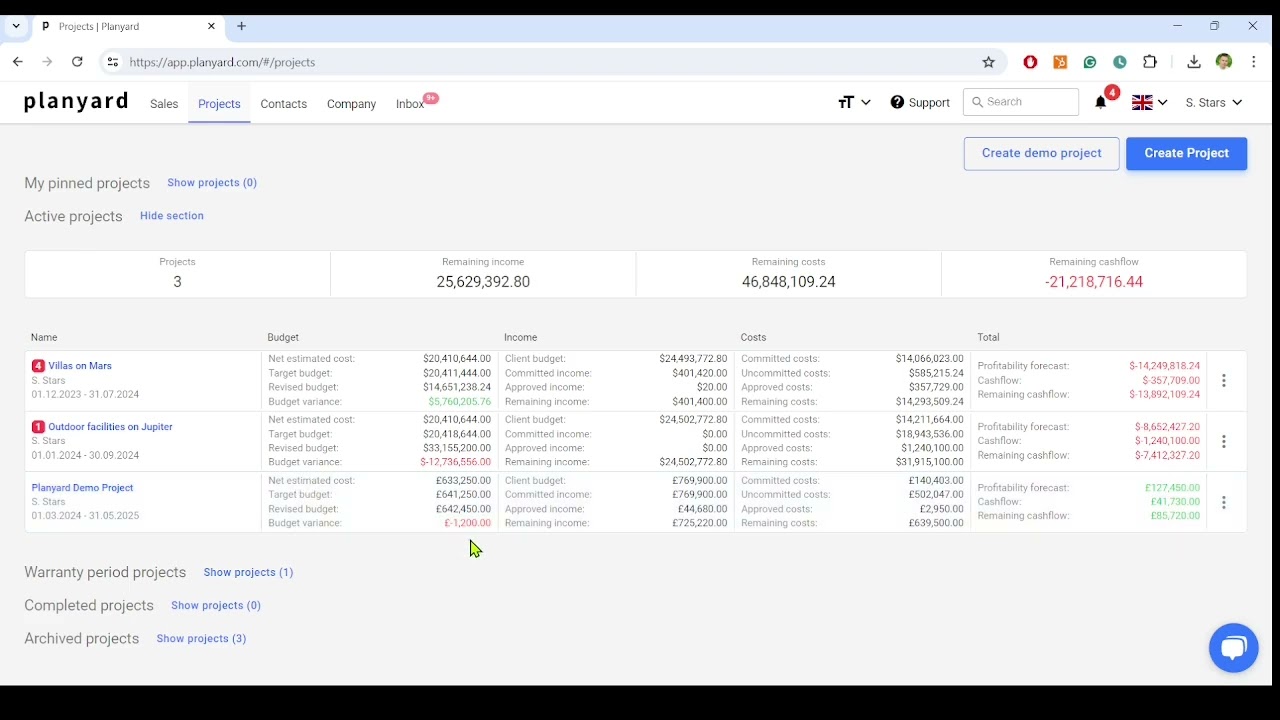
Task: View site information icon in address bar
Action: (x=112, y=62)
